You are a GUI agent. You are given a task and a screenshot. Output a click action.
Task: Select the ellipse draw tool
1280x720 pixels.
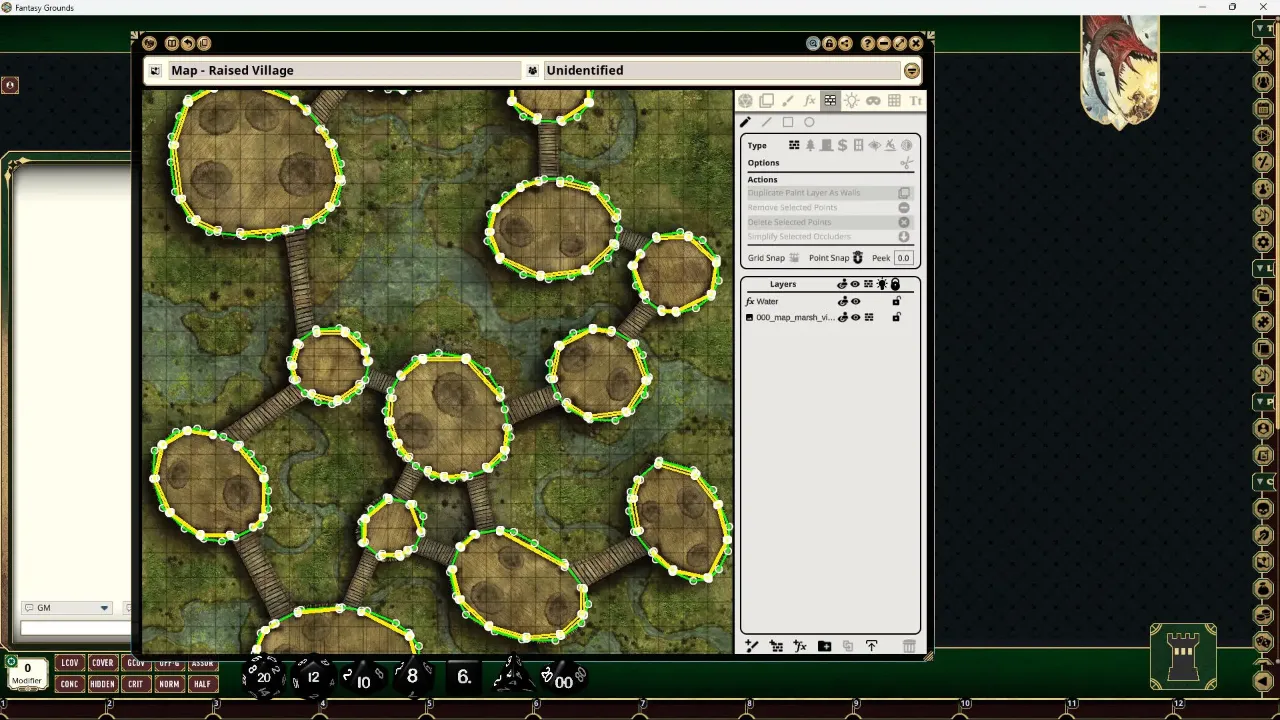(809, 122)
